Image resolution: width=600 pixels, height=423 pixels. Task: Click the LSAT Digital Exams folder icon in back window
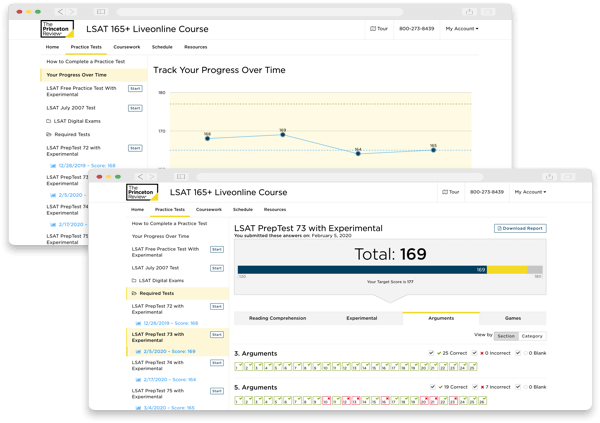click(x=49, y=120)
